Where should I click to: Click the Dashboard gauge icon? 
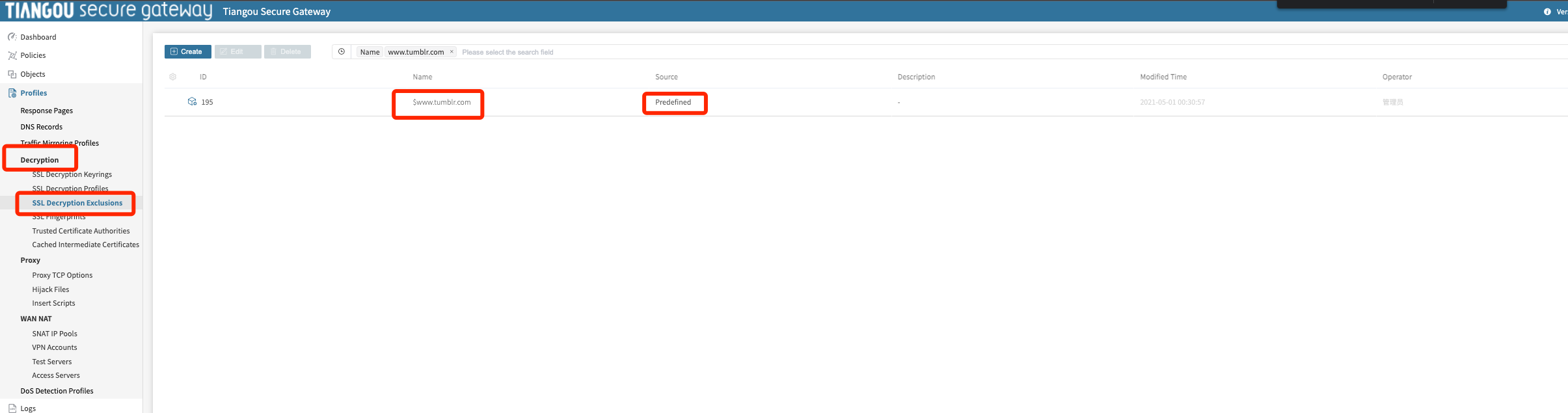click(12, 37)
